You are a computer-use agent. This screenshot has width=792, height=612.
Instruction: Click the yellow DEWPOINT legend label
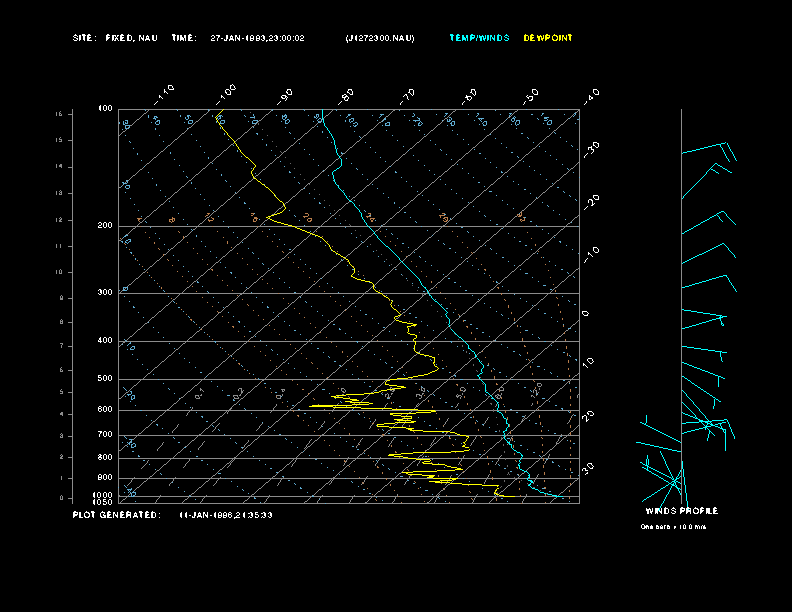point(548,38)
